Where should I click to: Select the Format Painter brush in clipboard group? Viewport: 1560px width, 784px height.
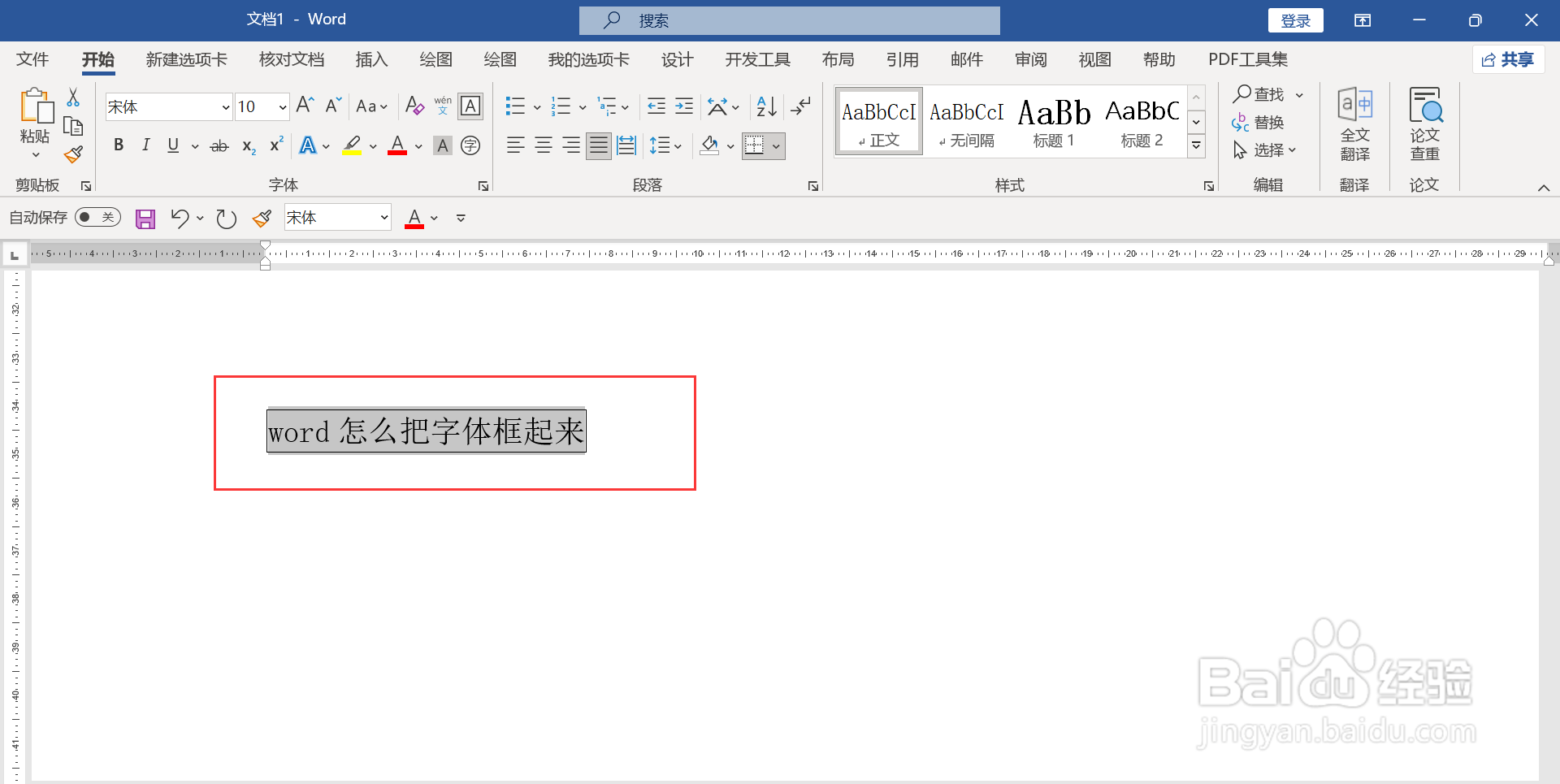[73, 154]
